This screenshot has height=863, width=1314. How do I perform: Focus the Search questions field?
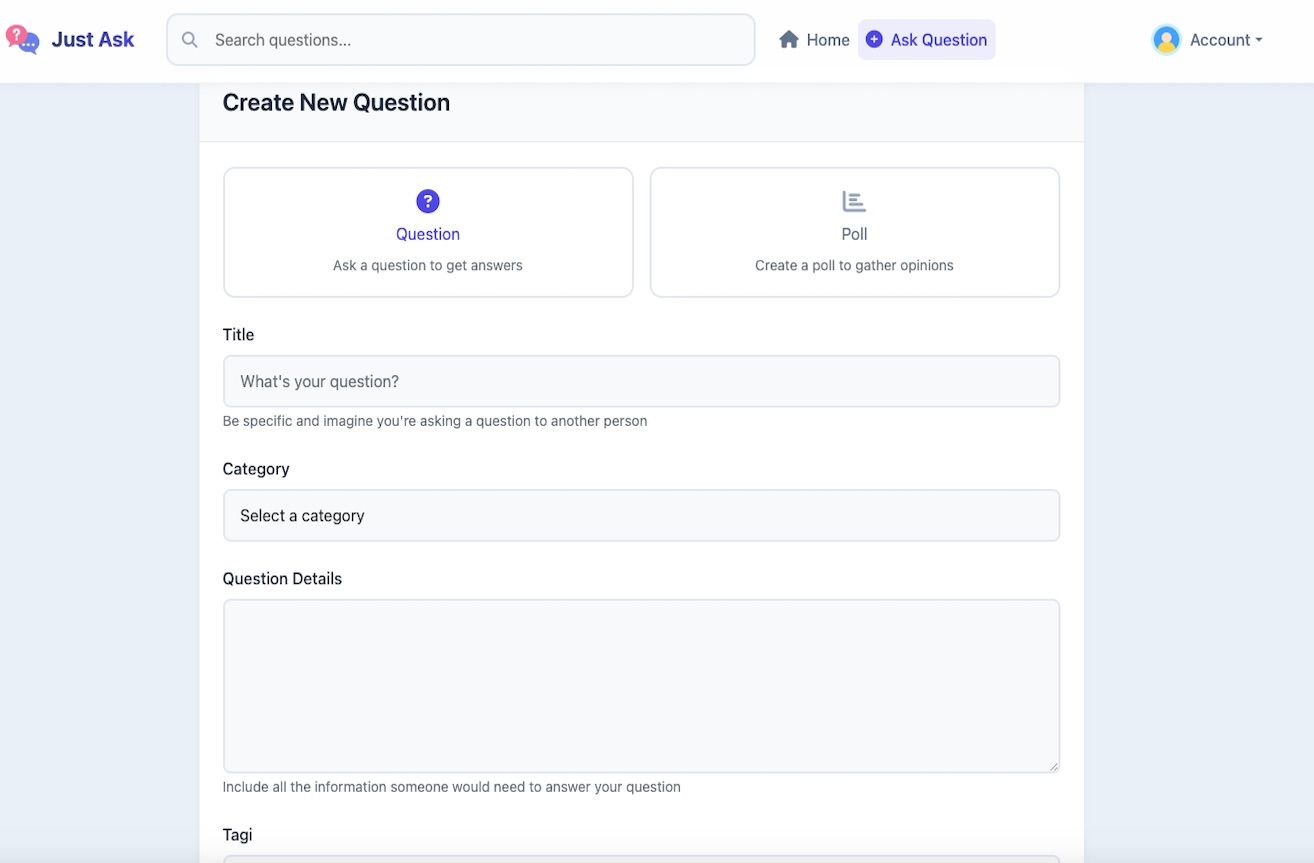pyautogui.click(x=480, y=40)
